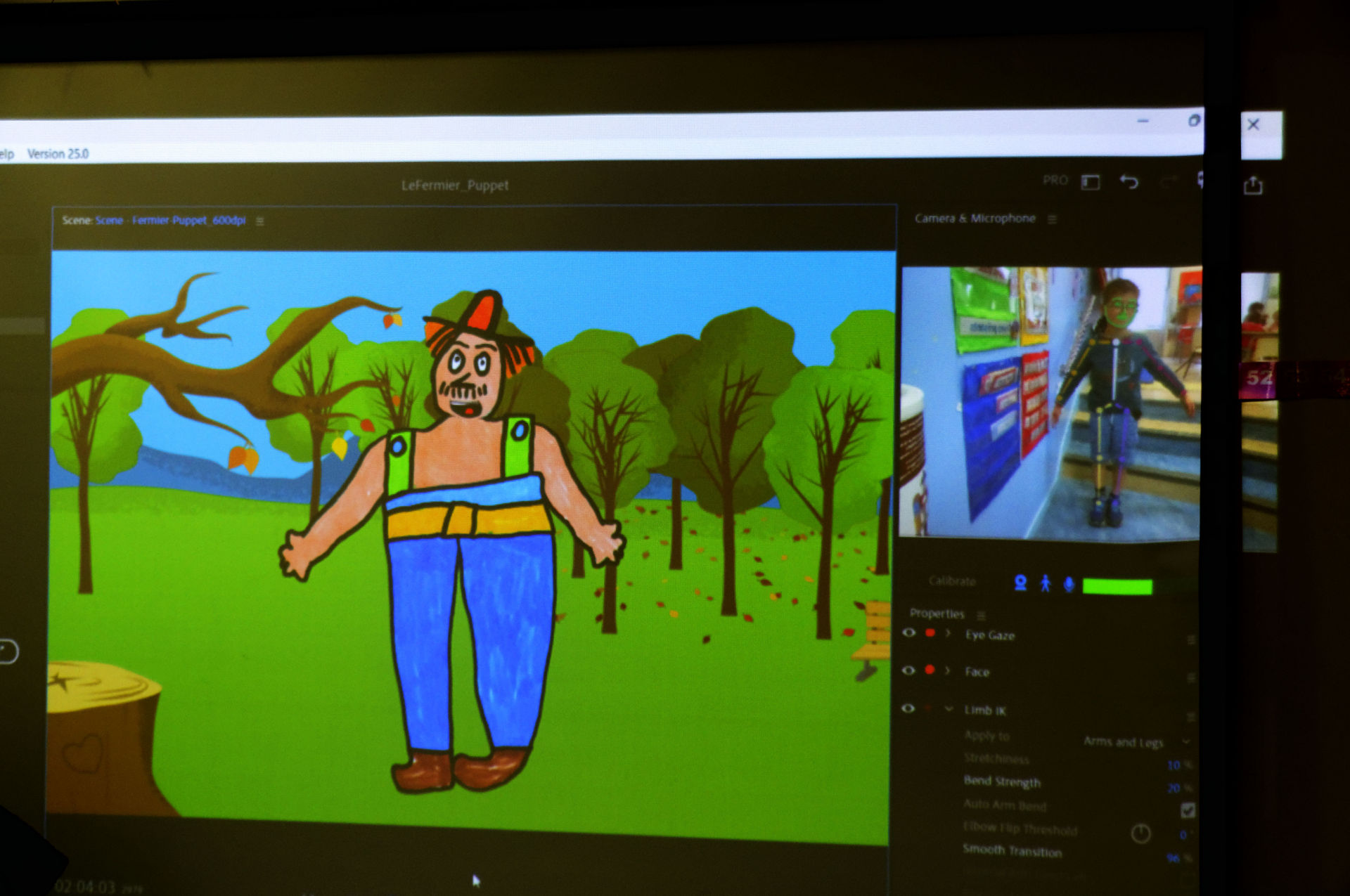Screen dimensions: 1350x896
Task: Click the share/export icon
Action: (1253, 186)
